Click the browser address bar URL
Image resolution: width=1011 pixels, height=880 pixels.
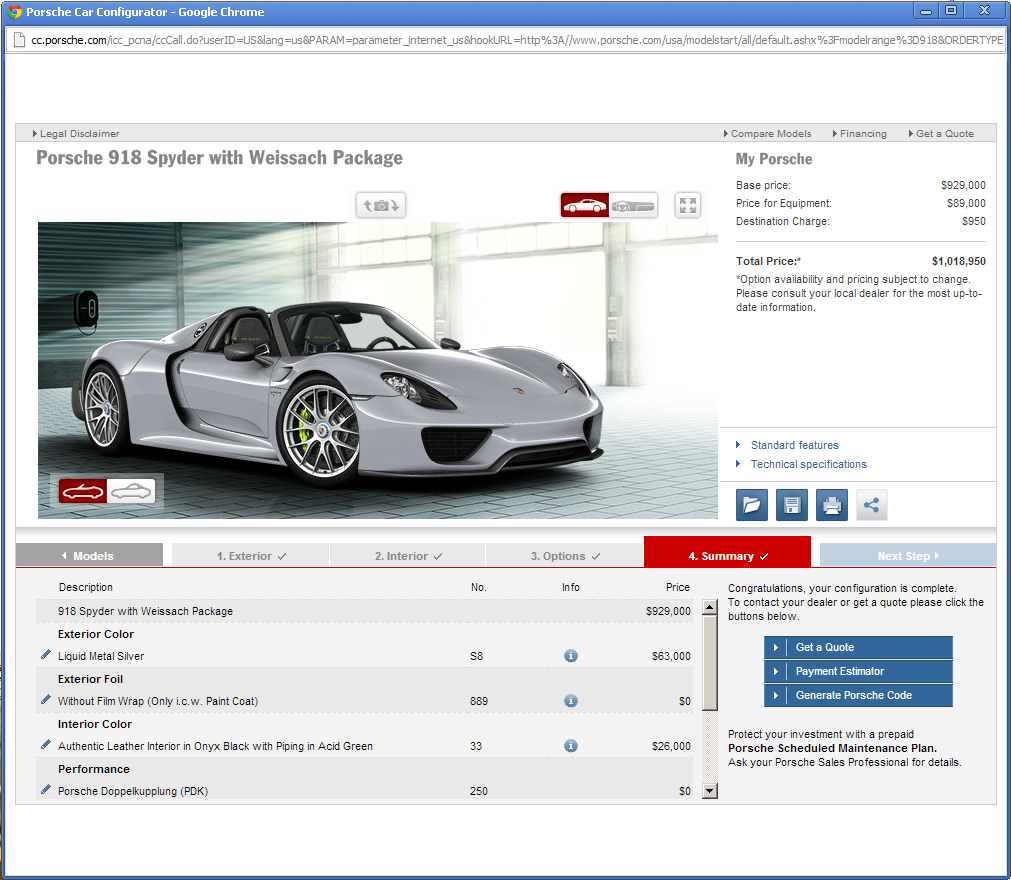[517, 40]
